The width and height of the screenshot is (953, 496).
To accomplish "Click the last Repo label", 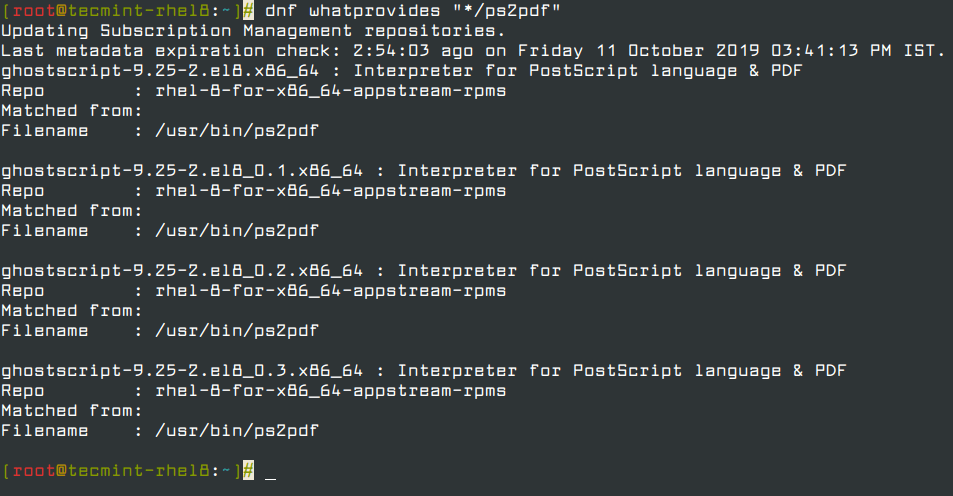I will (x=23, y=391).
